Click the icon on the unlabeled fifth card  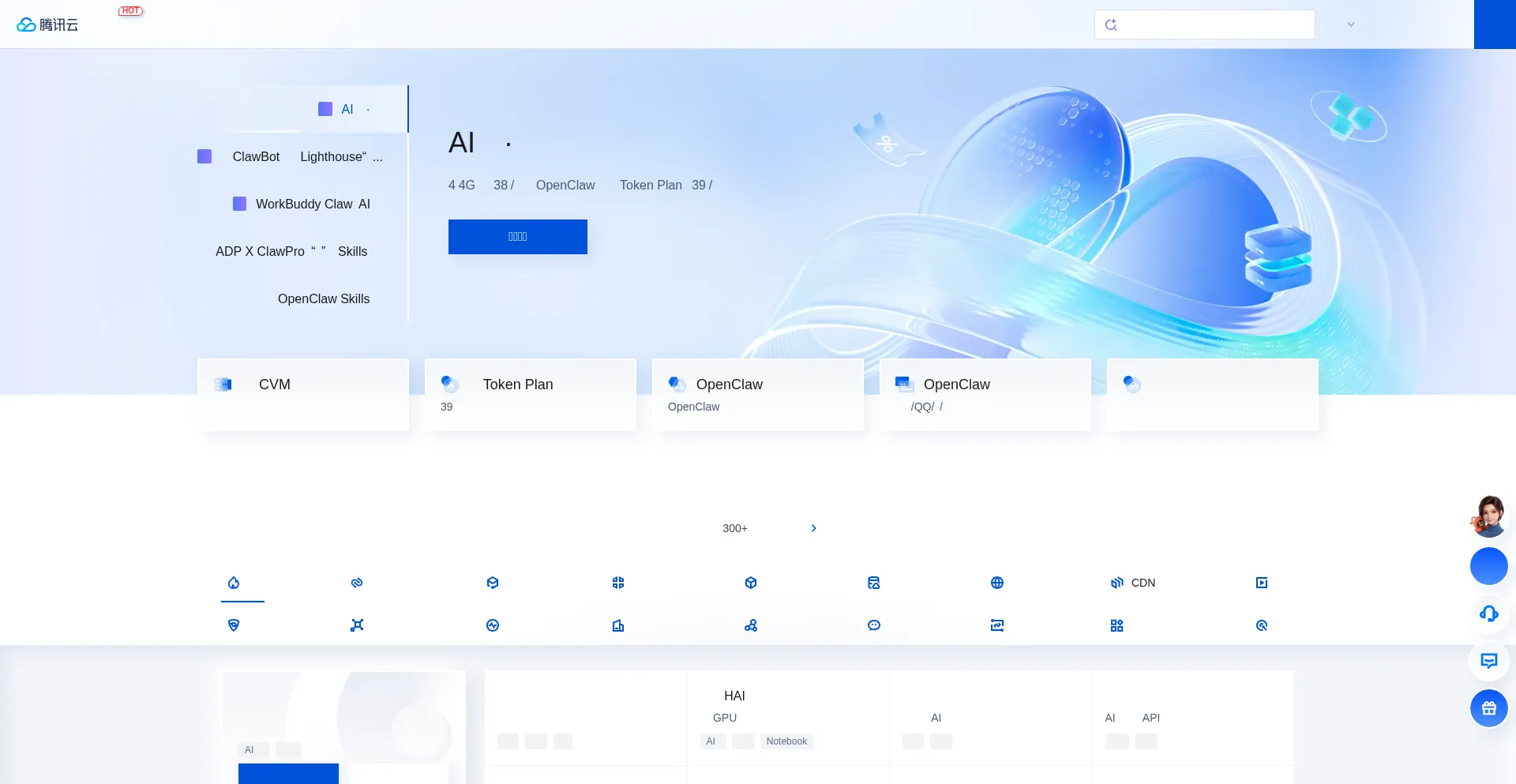pos(1132,384)
